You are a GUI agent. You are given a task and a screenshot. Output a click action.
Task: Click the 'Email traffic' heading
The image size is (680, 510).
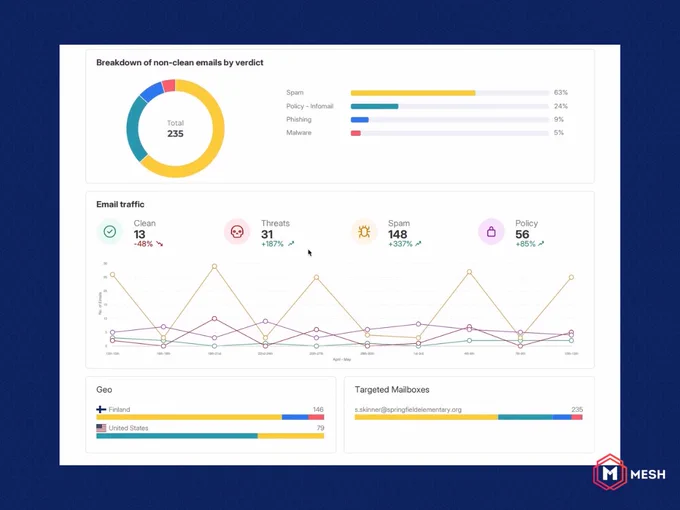[x=120, y=204]
